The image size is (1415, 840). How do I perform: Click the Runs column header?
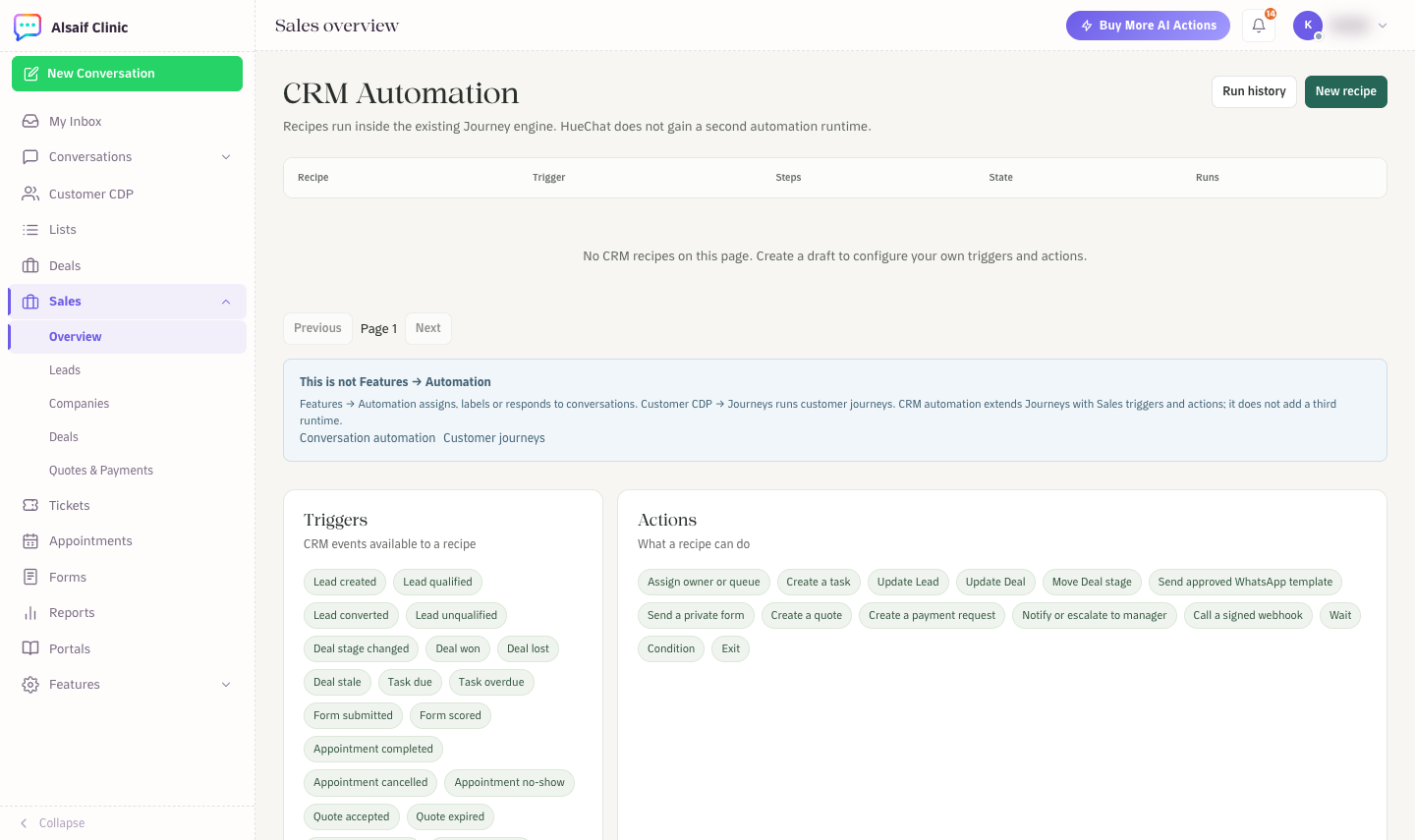tap(1208, 178)
